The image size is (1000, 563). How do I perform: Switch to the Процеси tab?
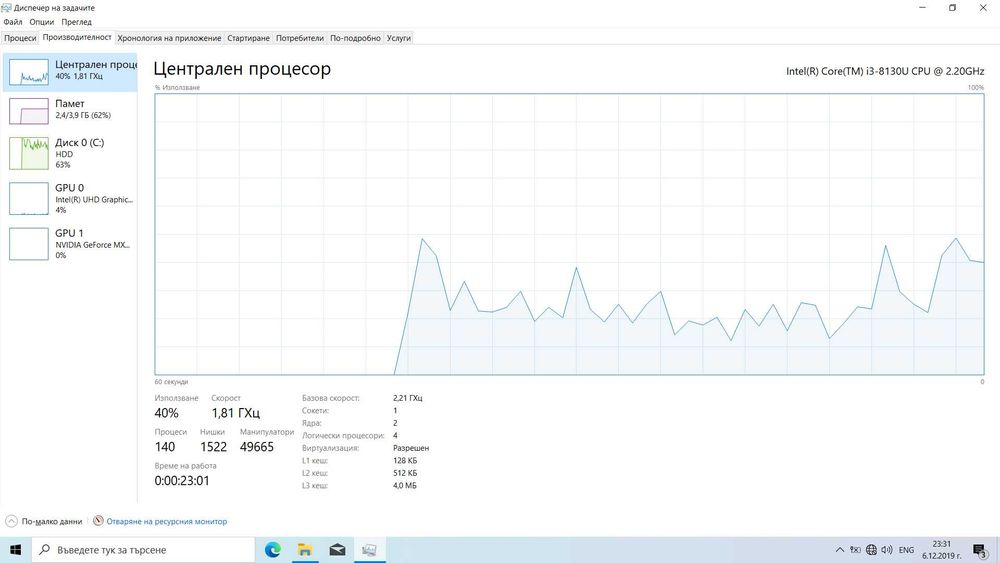click(20, 38)
